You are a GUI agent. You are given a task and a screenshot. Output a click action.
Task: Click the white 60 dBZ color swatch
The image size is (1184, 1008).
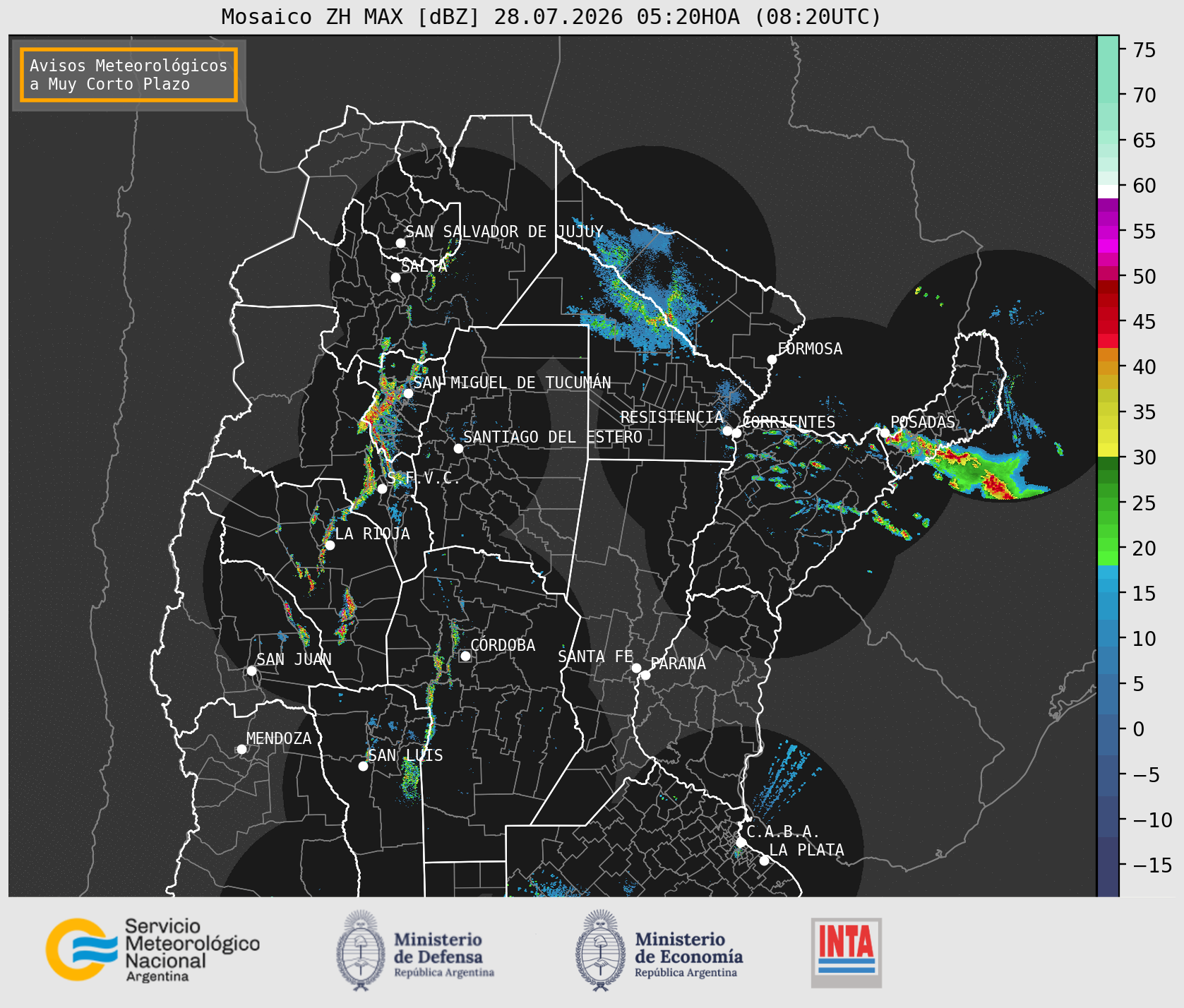[x=1108, y=191]
